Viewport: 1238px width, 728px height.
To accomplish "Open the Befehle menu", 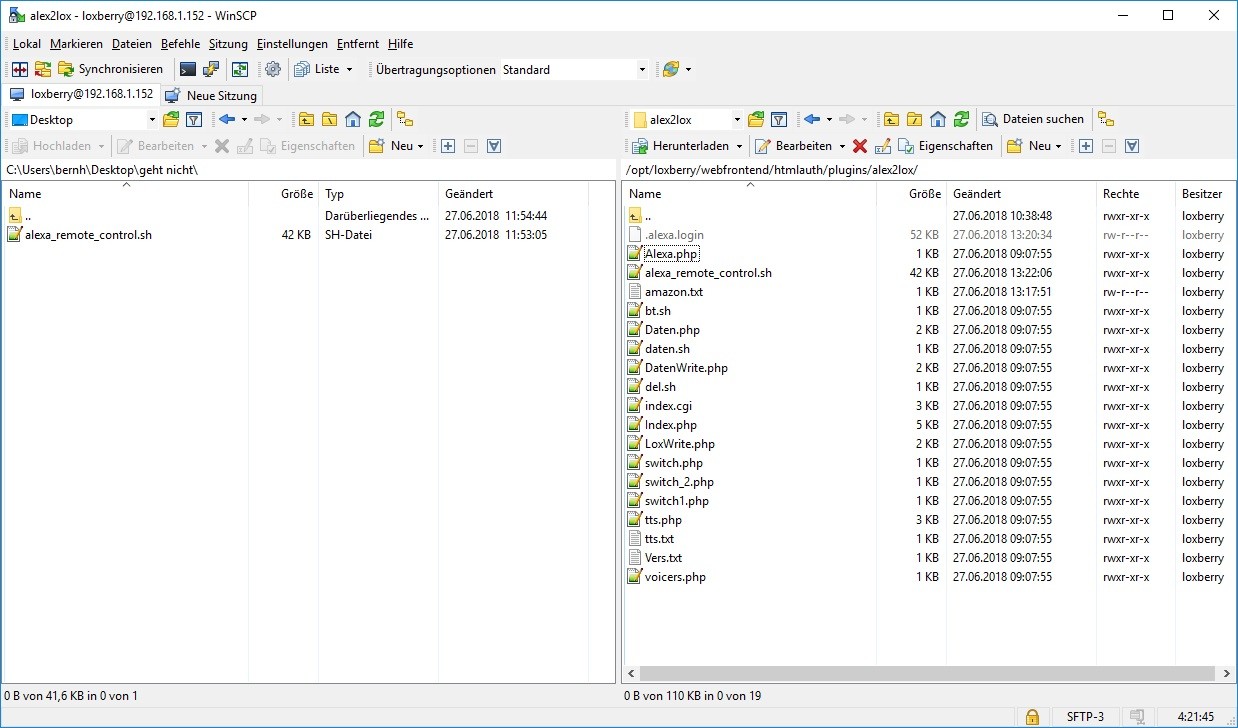I will point(180,44).
